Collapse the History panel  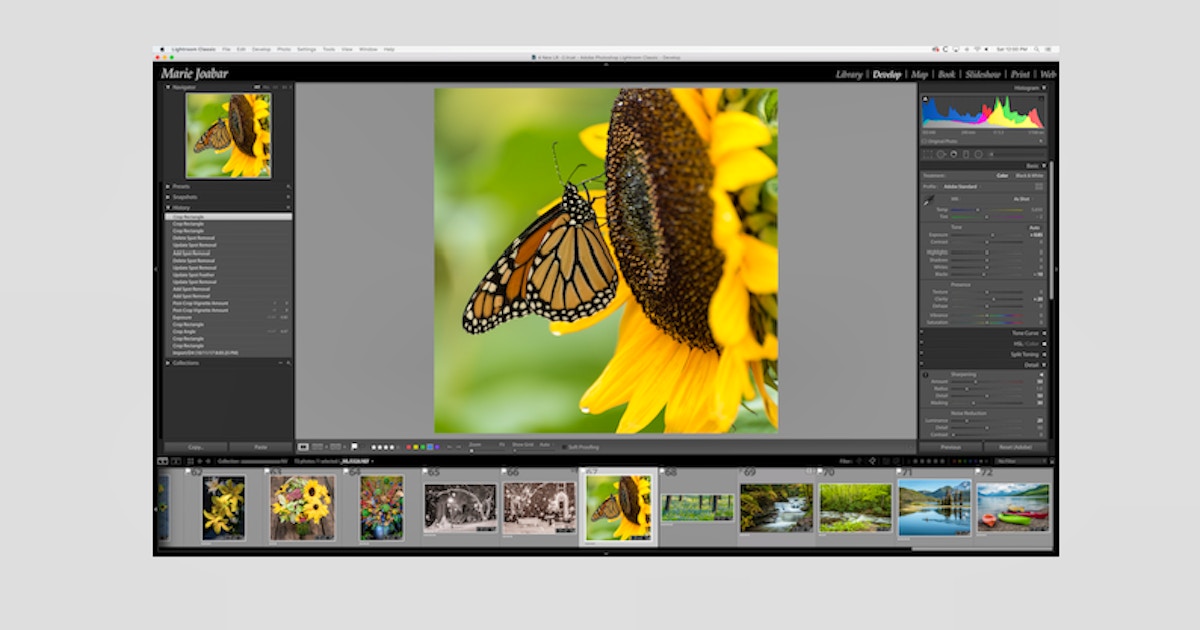click(168, 207)
